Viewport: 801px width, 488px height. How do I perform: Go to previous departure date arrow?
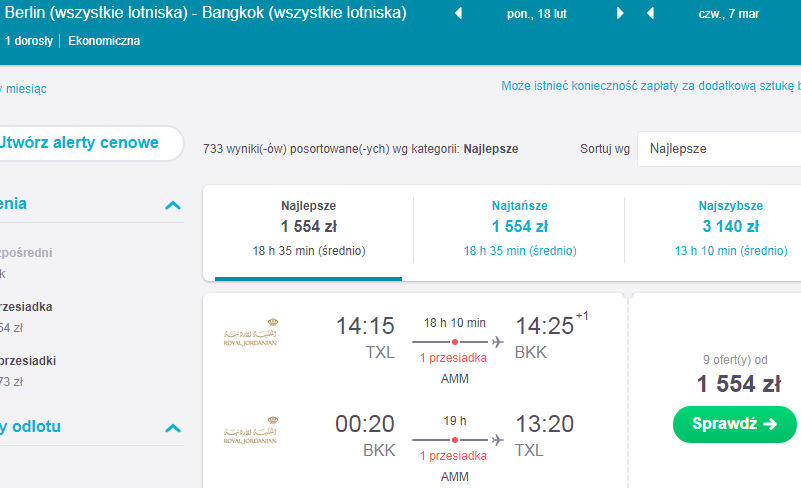[x=459, y=13]
